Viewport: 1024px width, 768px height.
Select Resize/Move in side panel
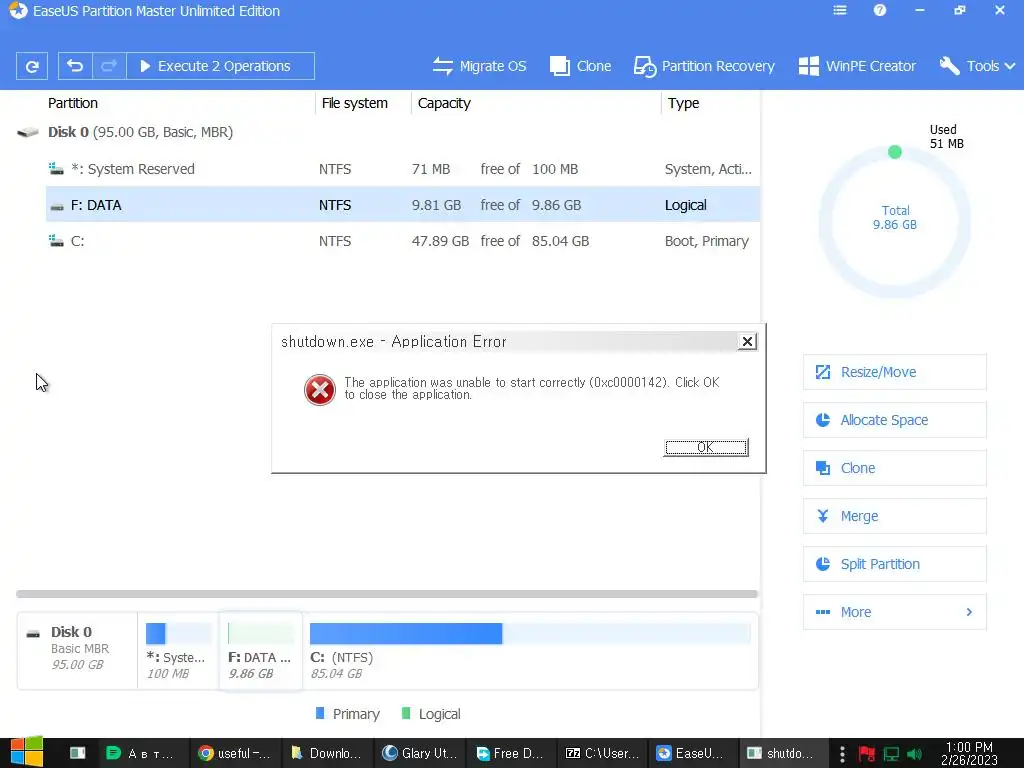[x=894, y=372]
